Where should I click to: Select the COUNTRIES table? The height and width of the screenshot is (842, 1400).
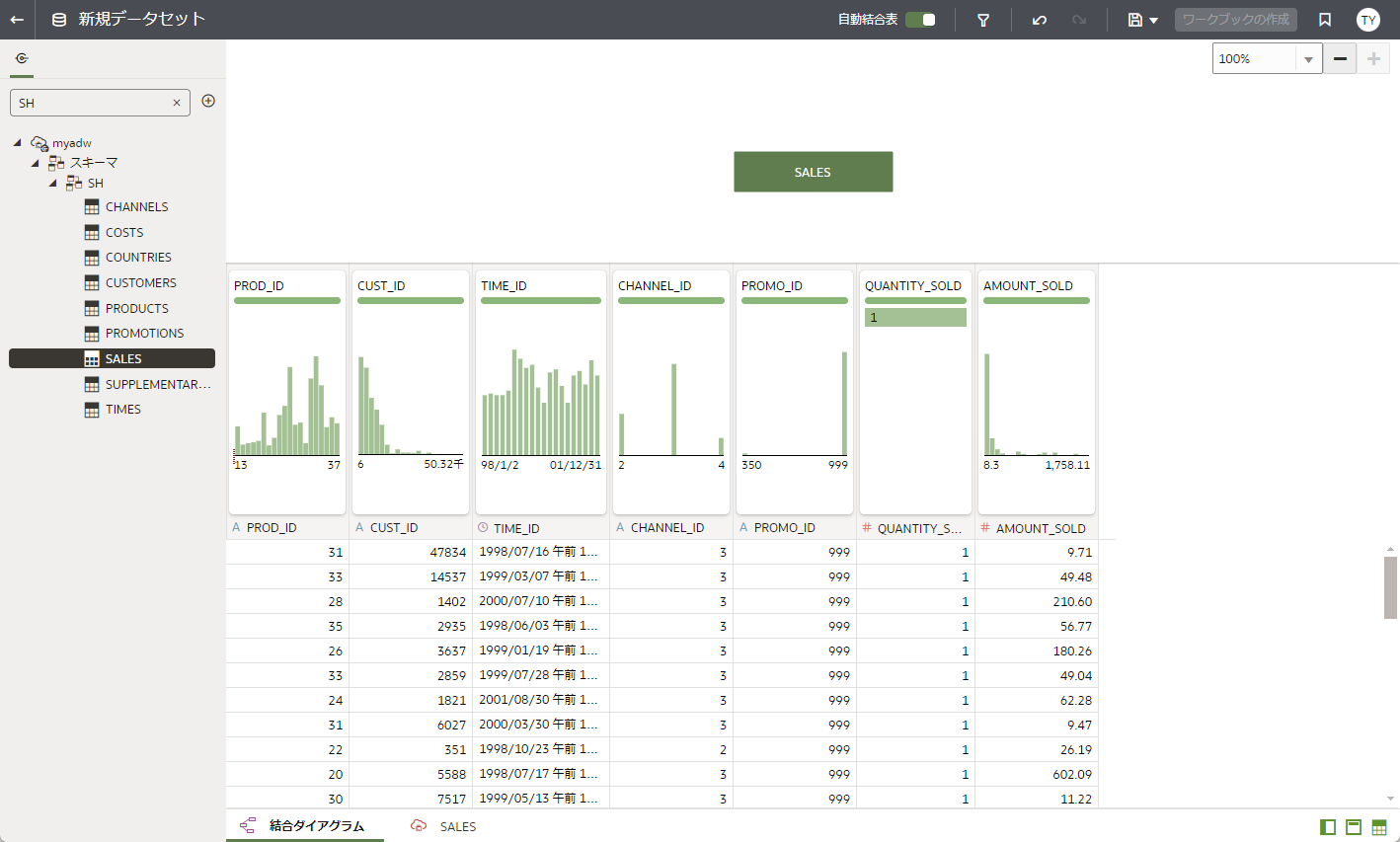138,258
